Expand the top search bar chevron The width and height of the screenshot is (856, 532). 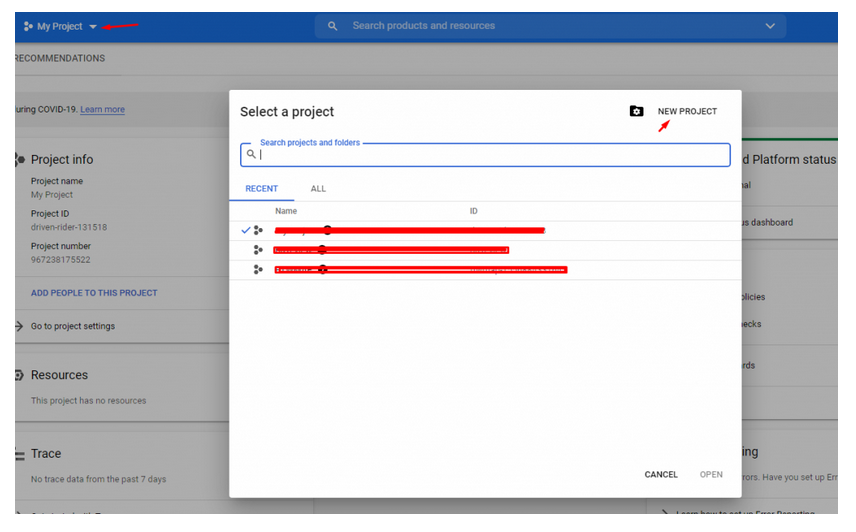click(x=770, y=26)
